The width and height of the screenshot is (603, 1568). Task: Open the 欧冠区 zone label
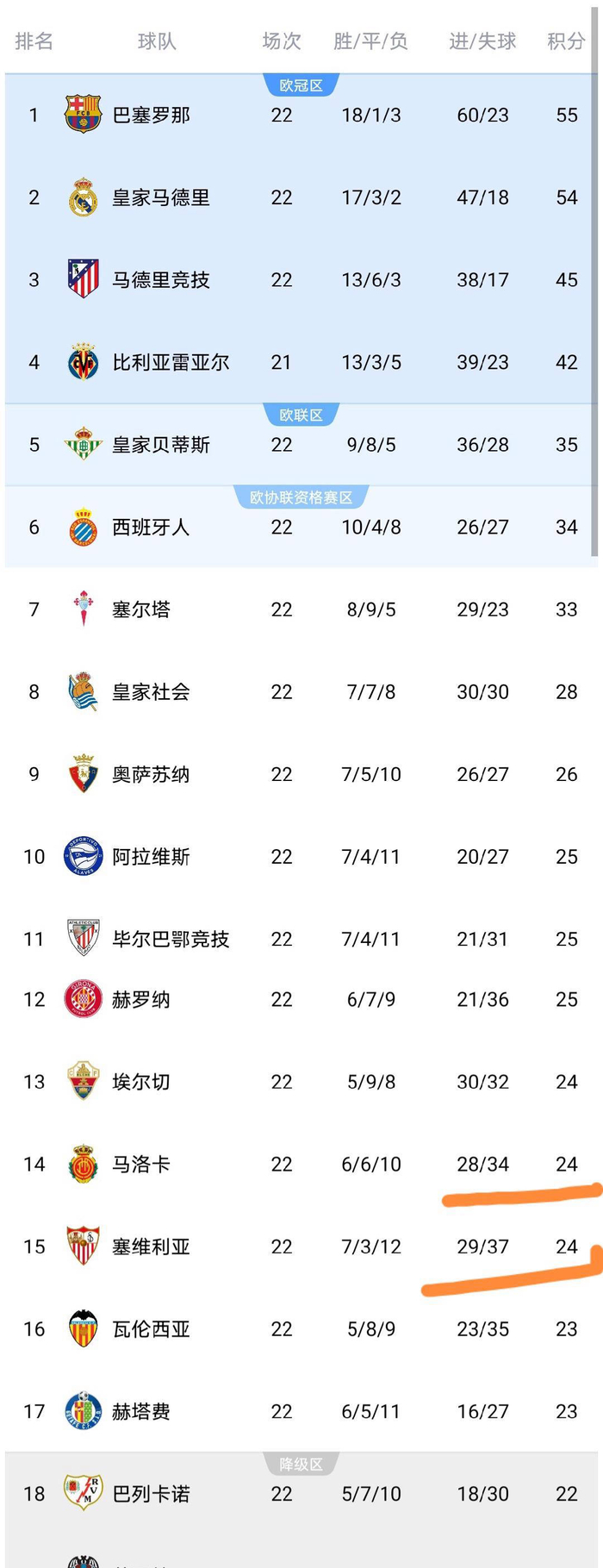pos(301,85)
